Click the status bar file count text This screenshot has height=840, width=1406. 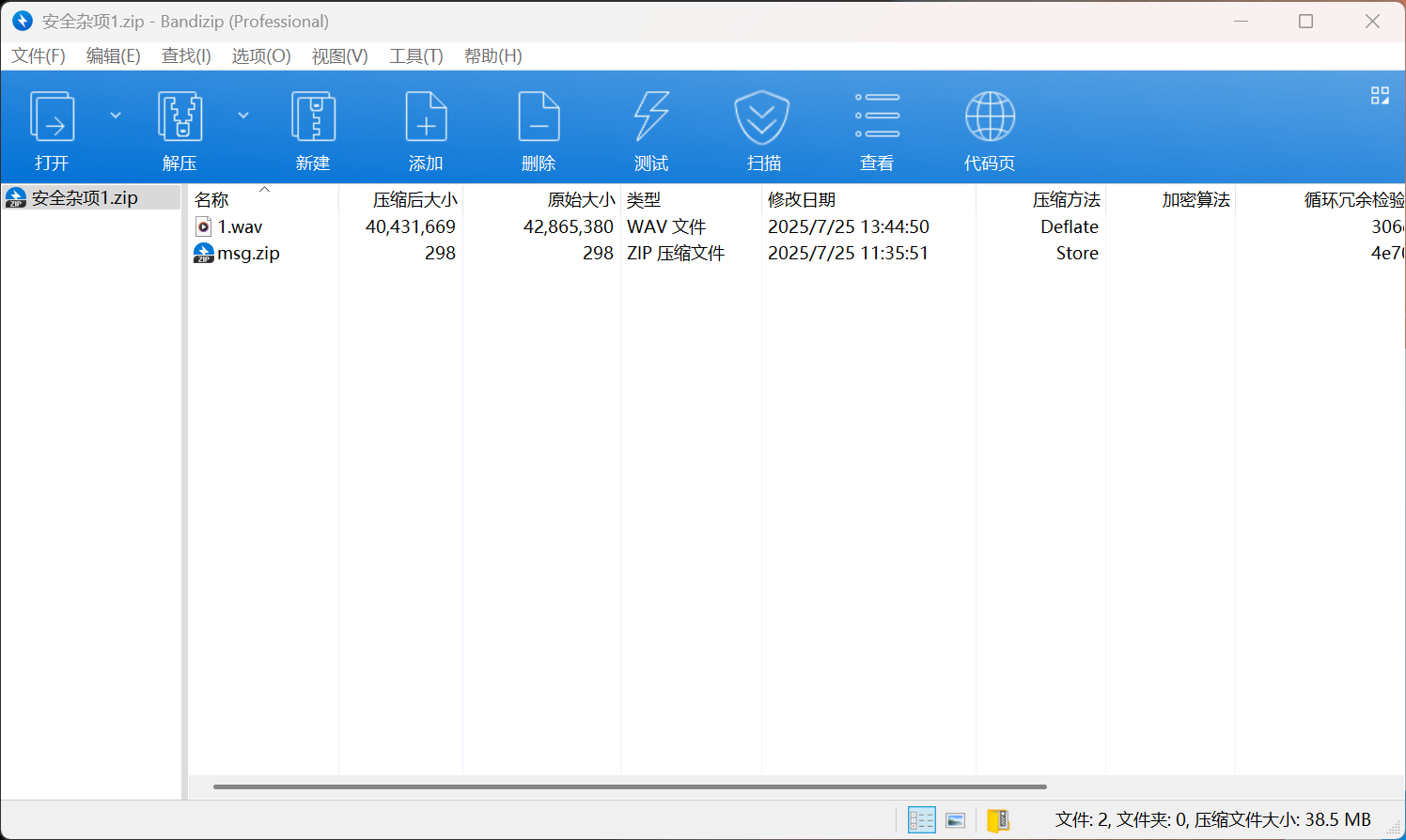coord(1212,819)
